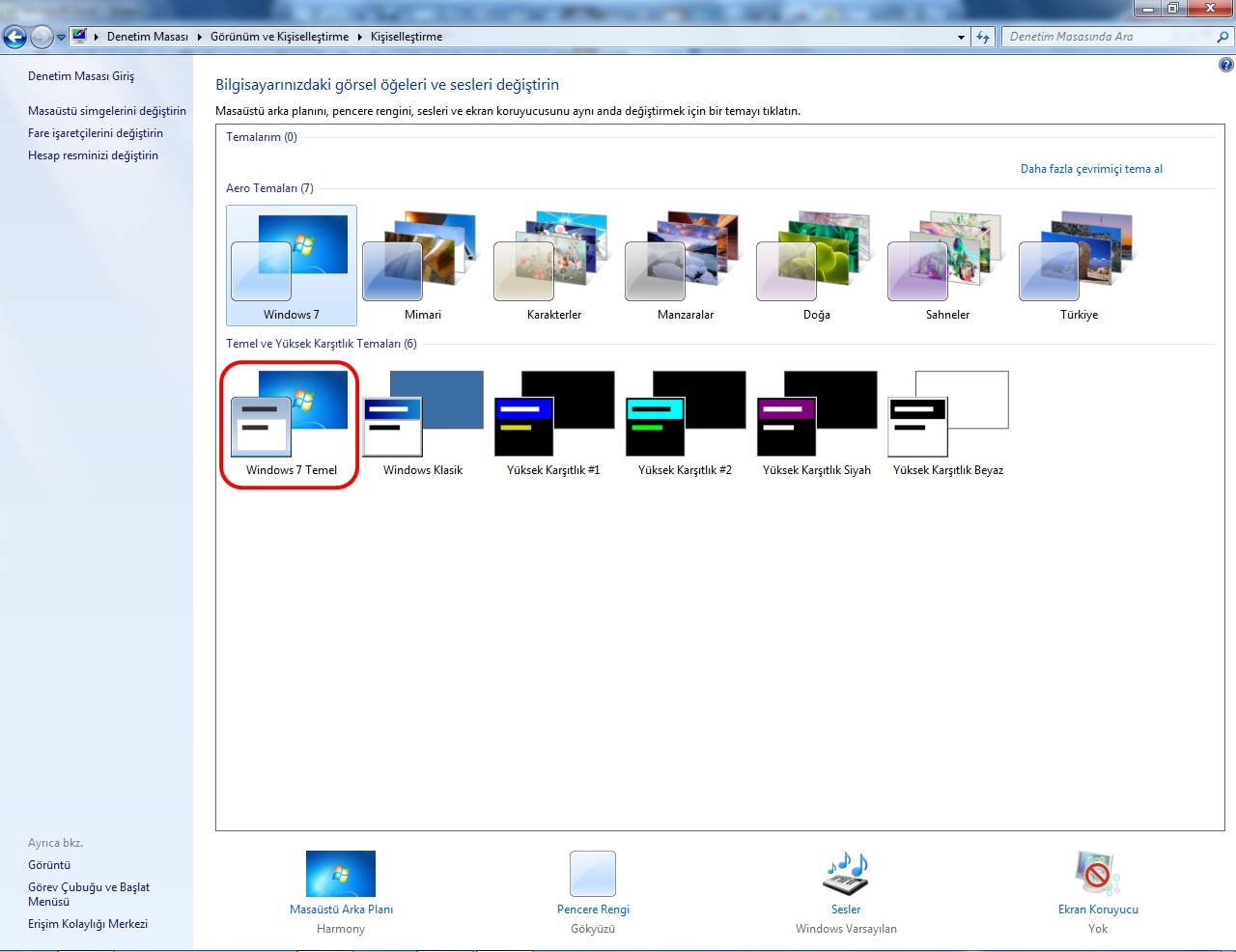Image resolution: width=1236 pixels, height=952 pixels.
Task: Choose the Karakterler theme
Action: point(553,266)
